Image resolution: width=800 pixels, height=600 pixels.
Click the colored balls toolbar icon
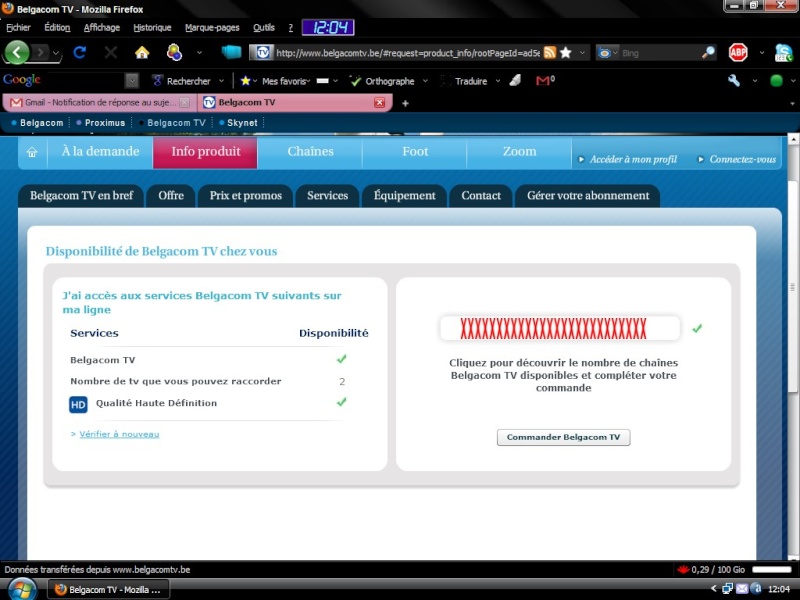click(174, 53)
